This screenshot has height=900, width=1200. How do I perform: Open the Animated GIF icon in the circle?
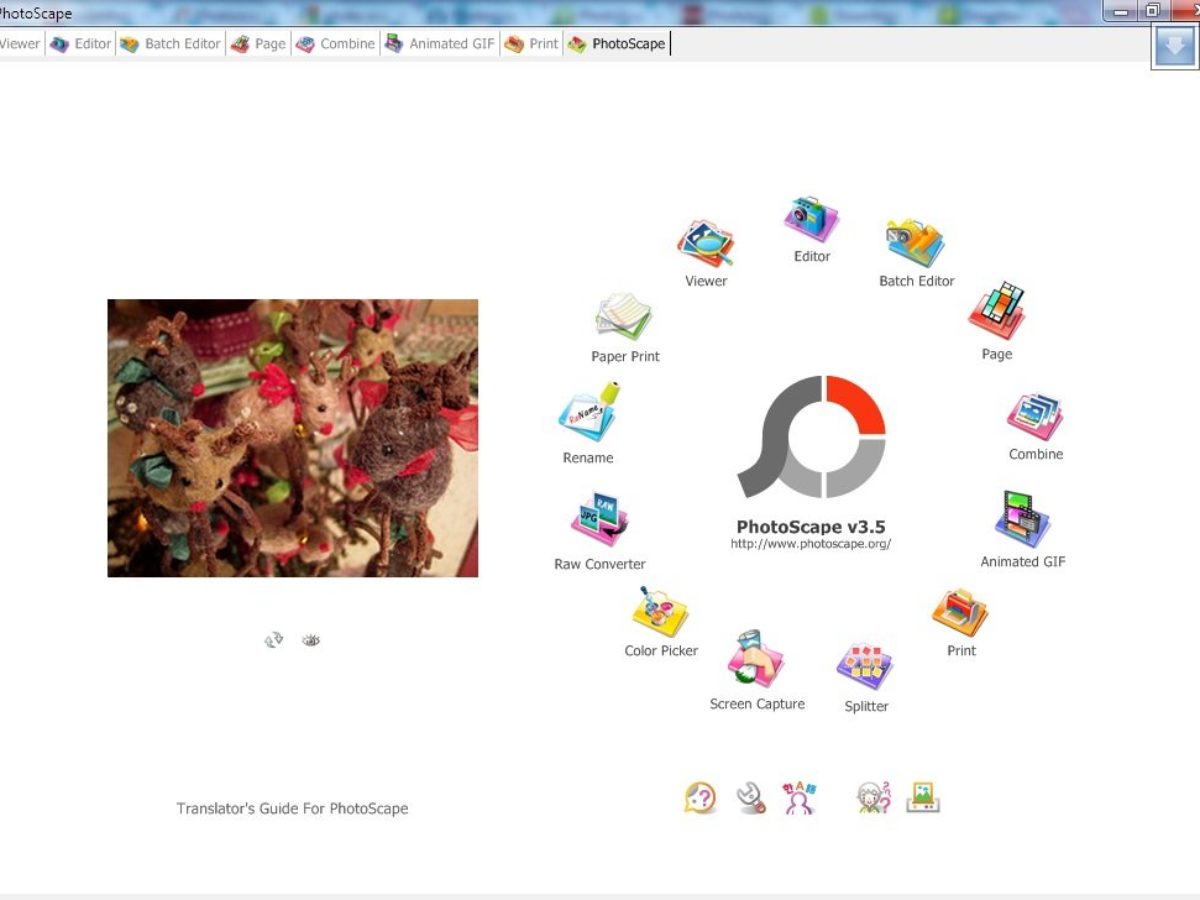pyautogui.click(x=1022, y=519)
